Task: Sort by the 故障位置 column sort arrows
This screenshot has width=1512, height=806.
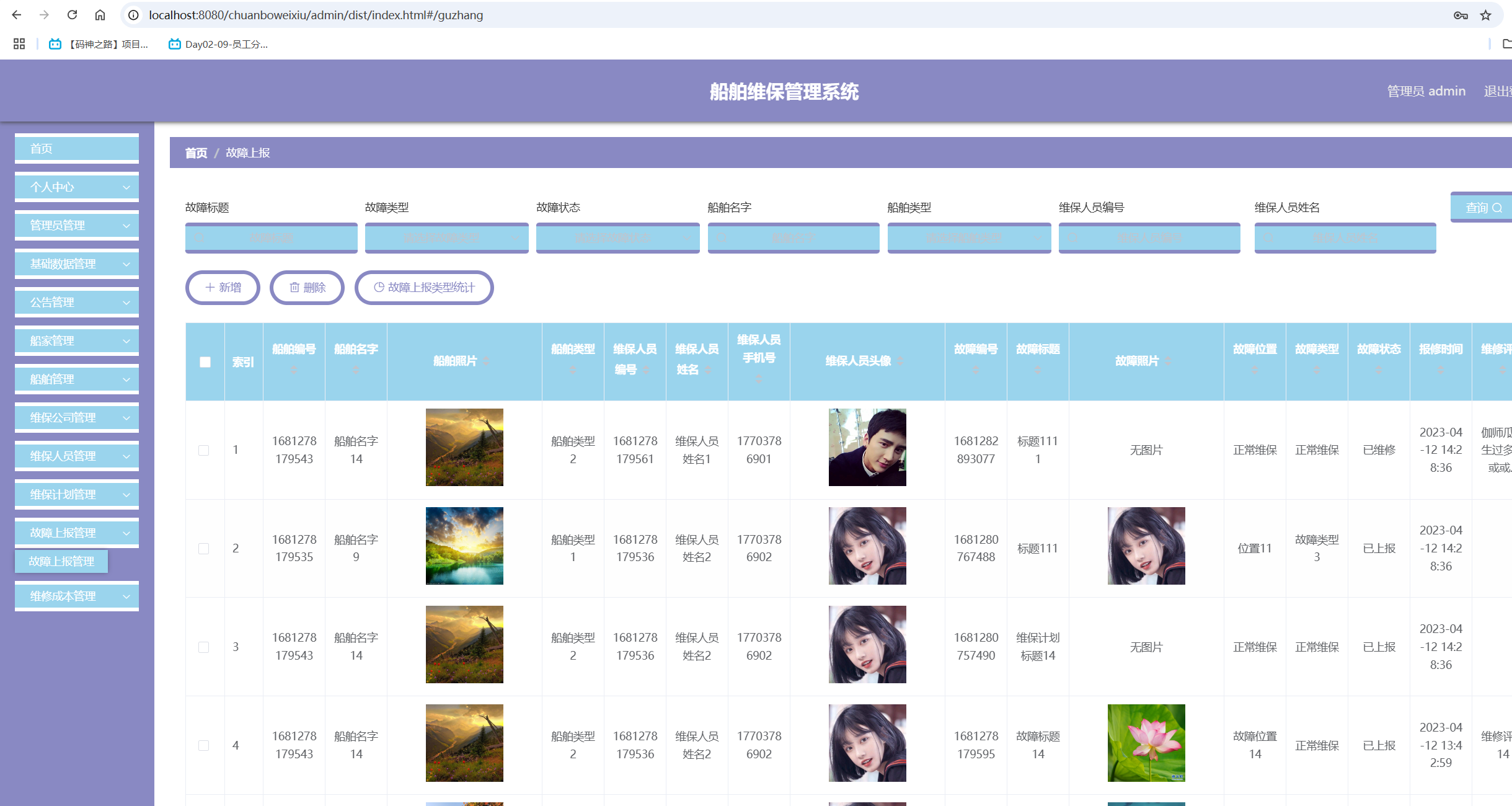Action: [1255, 370]
